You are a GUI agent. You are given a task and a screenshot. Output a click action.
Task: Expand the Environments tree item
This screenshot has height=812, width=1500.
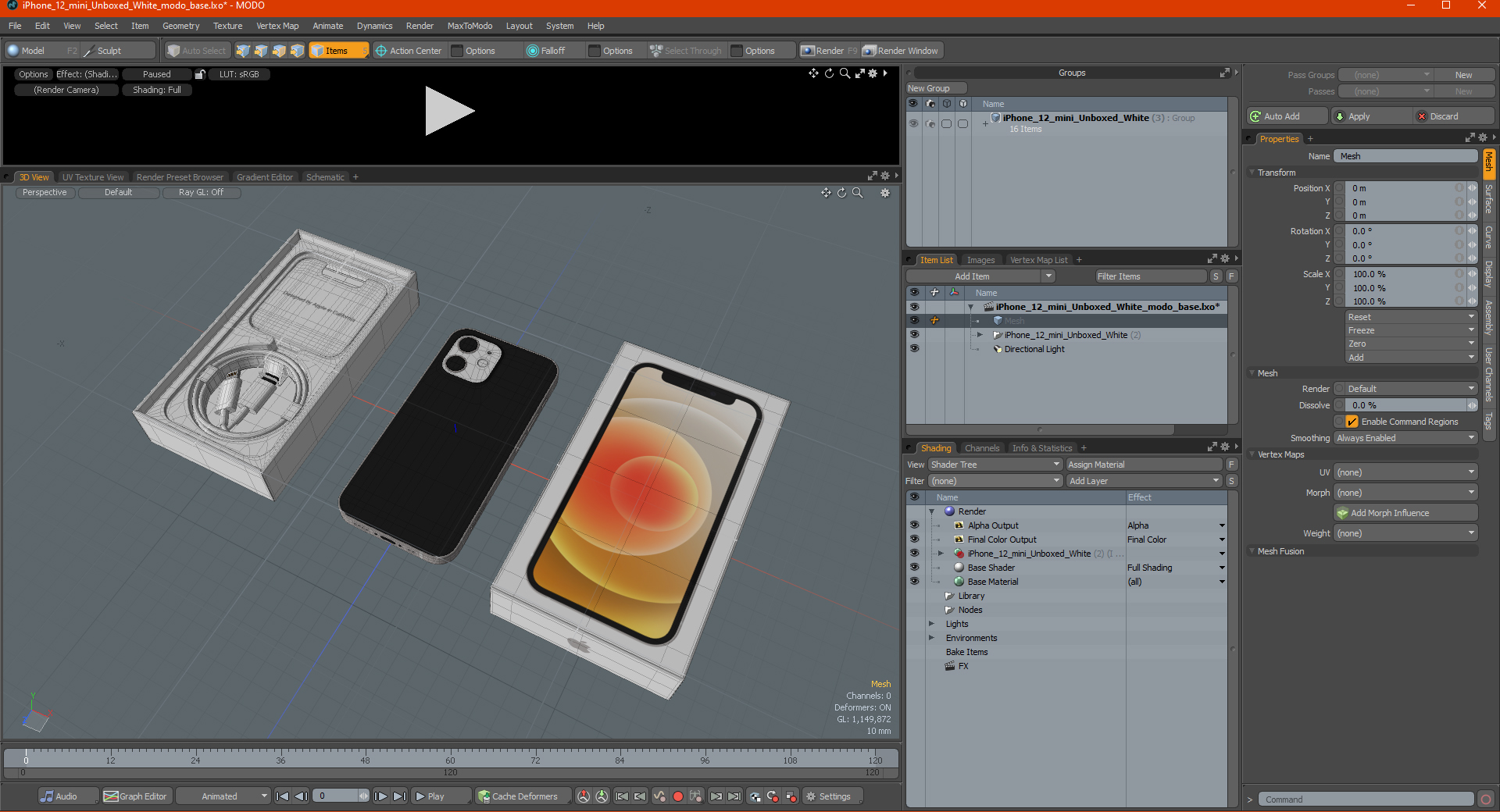point(931,638)
